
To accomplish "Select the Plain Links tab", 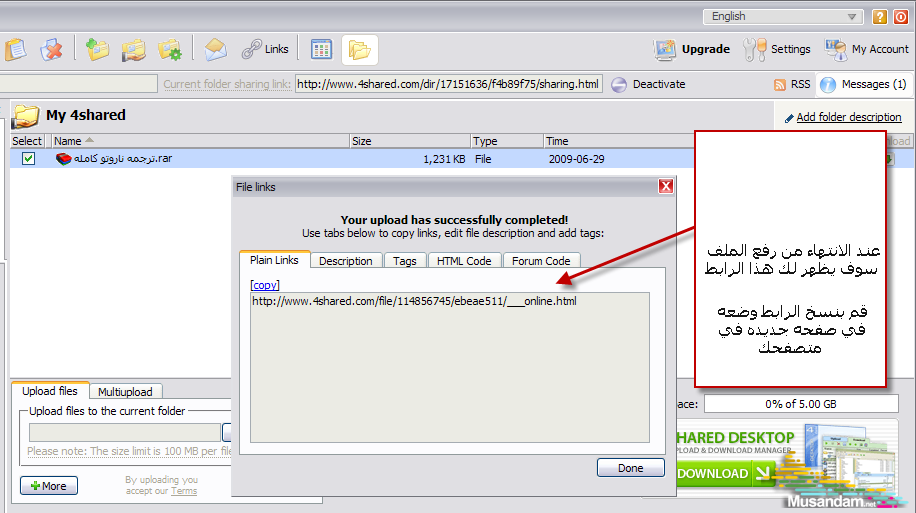I will pos(274,260).
